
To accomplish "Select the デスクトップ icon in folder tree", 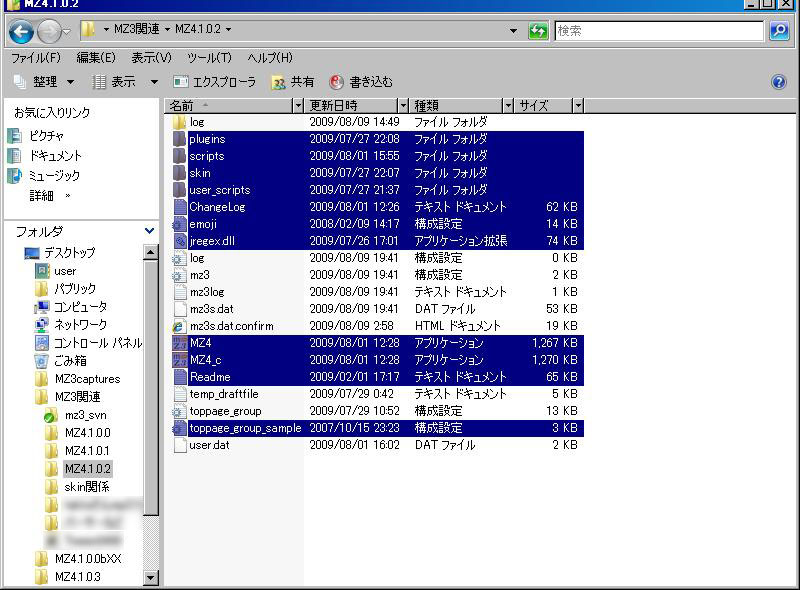I will click(32, 253).
